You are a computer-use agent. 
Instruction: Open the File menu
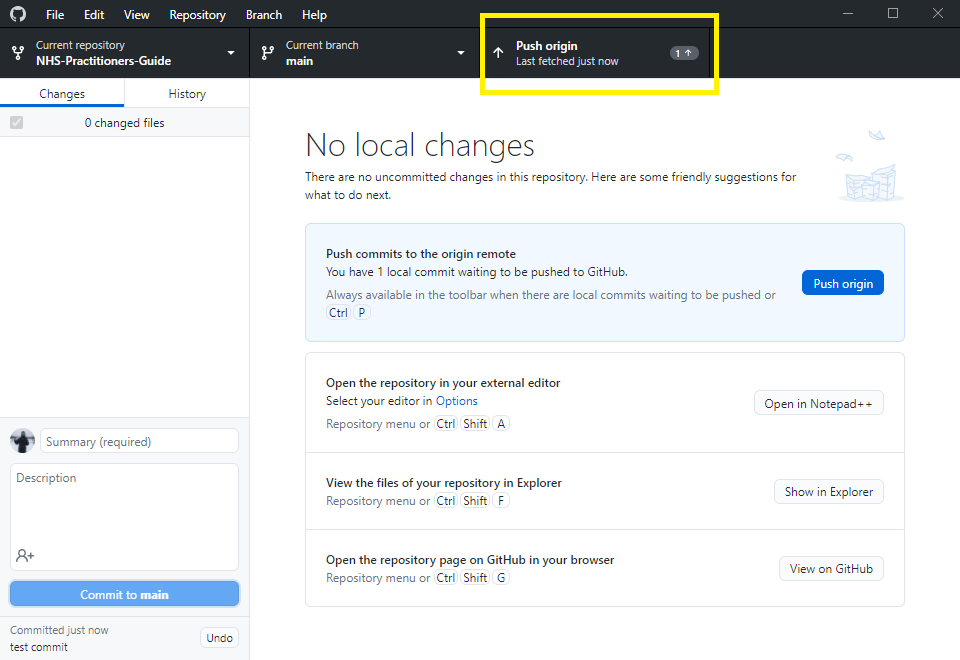[54, 15]
